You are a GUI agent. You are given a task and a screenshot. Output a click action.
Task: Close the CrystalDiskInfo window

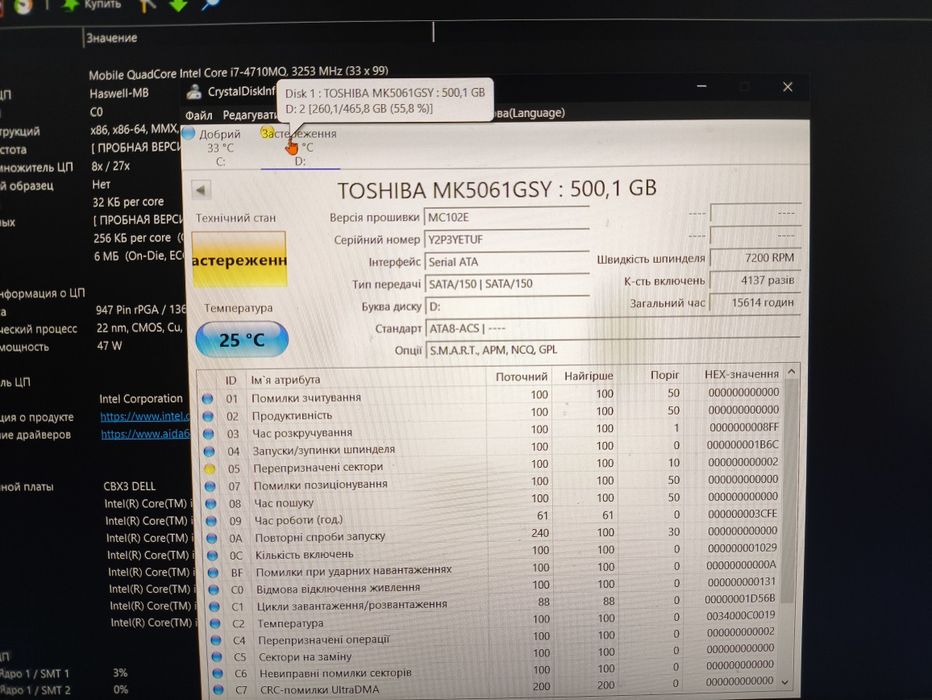click(788, 87)
